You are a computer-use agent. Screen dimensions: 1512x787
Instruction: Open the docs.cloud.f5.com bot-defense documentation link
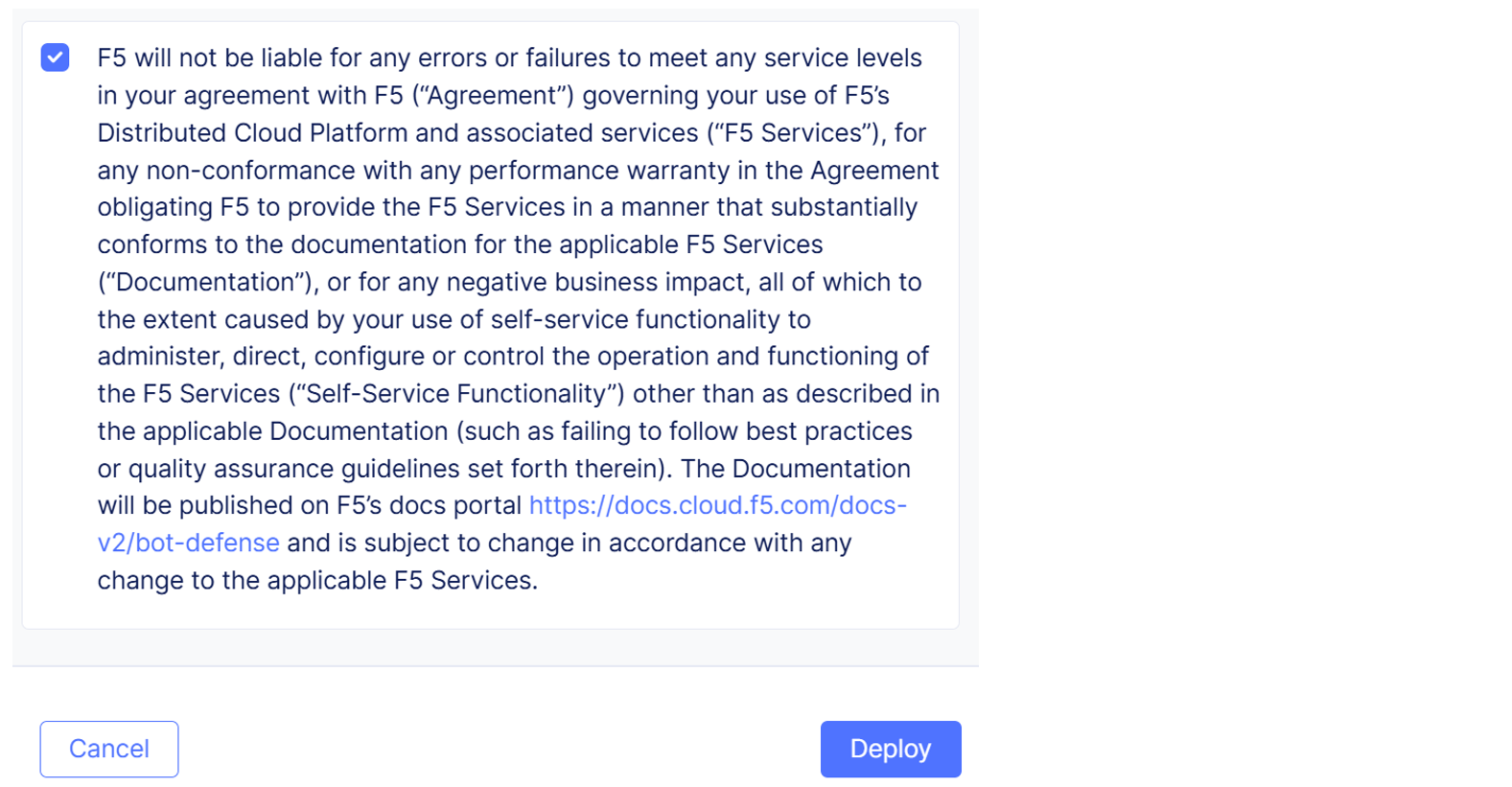coord(716,505)
